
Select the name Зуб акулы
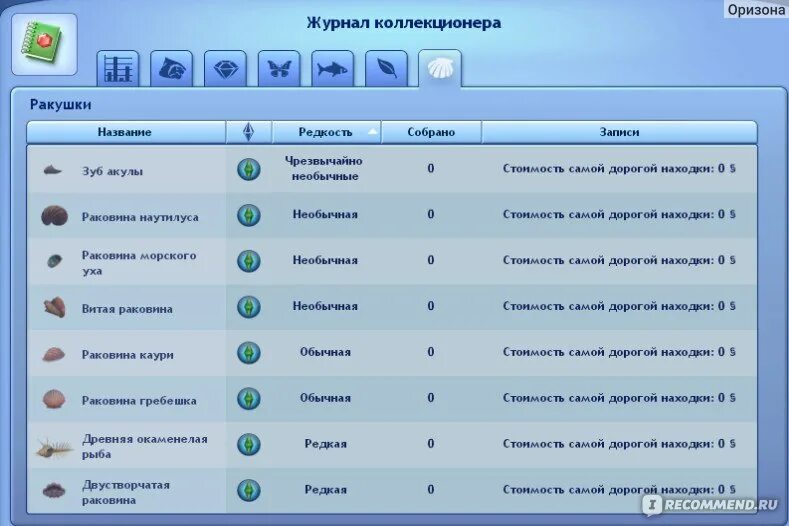pos(112,171)
